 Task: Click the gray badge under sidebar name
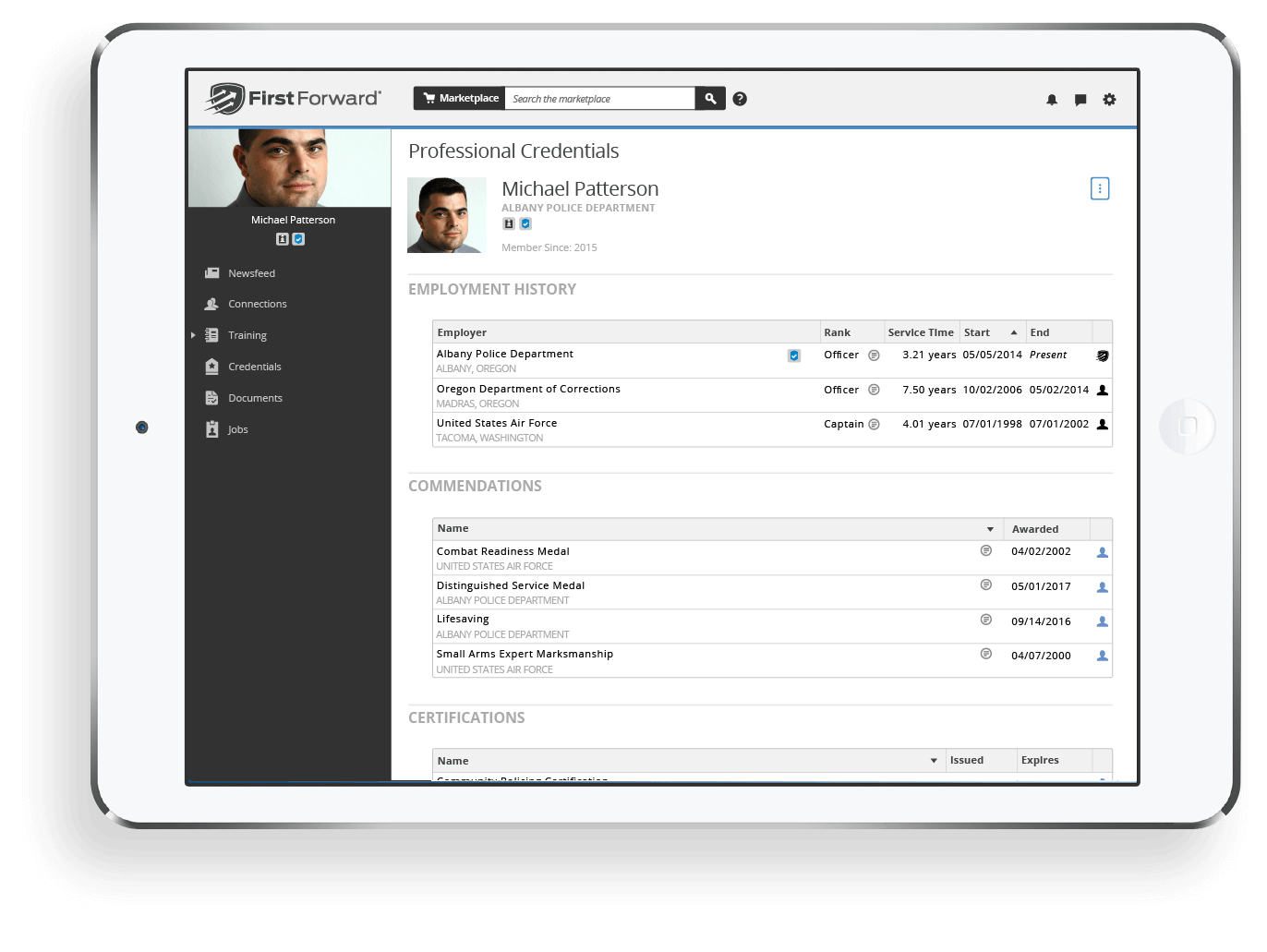click(283, 239)
